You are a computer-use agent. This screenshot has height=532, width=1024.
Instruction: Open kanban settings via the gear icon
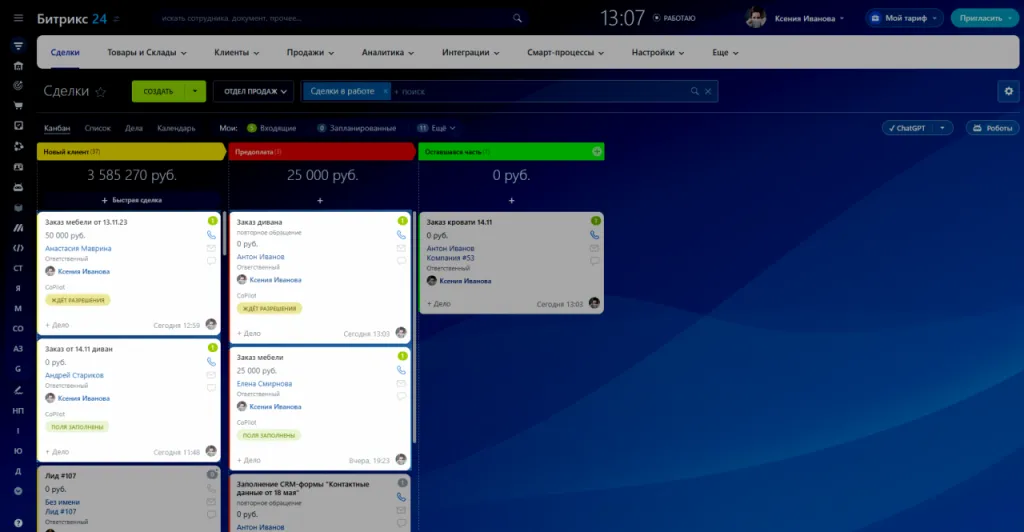[1008, 91]
